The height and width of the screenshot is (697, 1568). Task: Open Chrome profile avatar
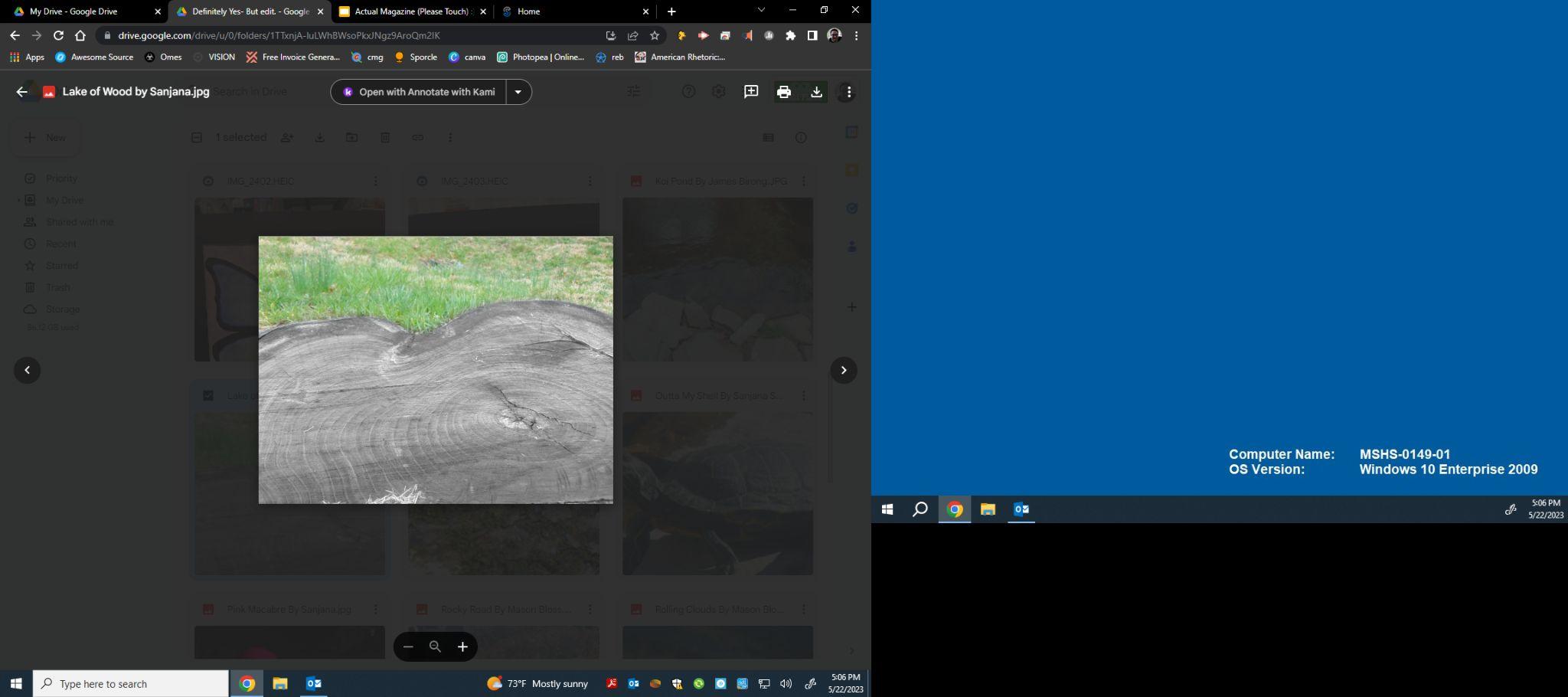pyautogui.click(x=835, y=35)
